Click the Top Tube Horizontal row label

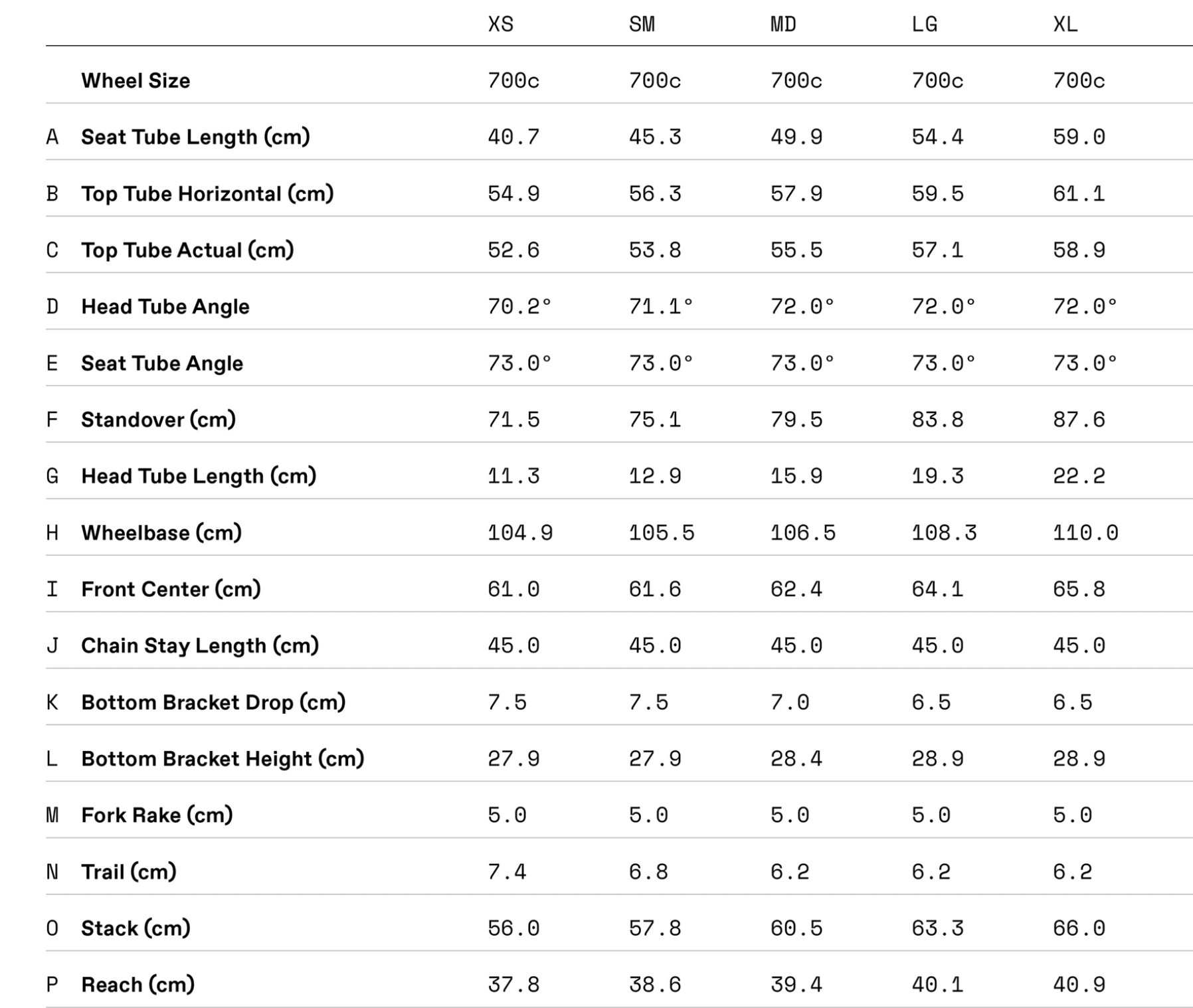(207, 194)
